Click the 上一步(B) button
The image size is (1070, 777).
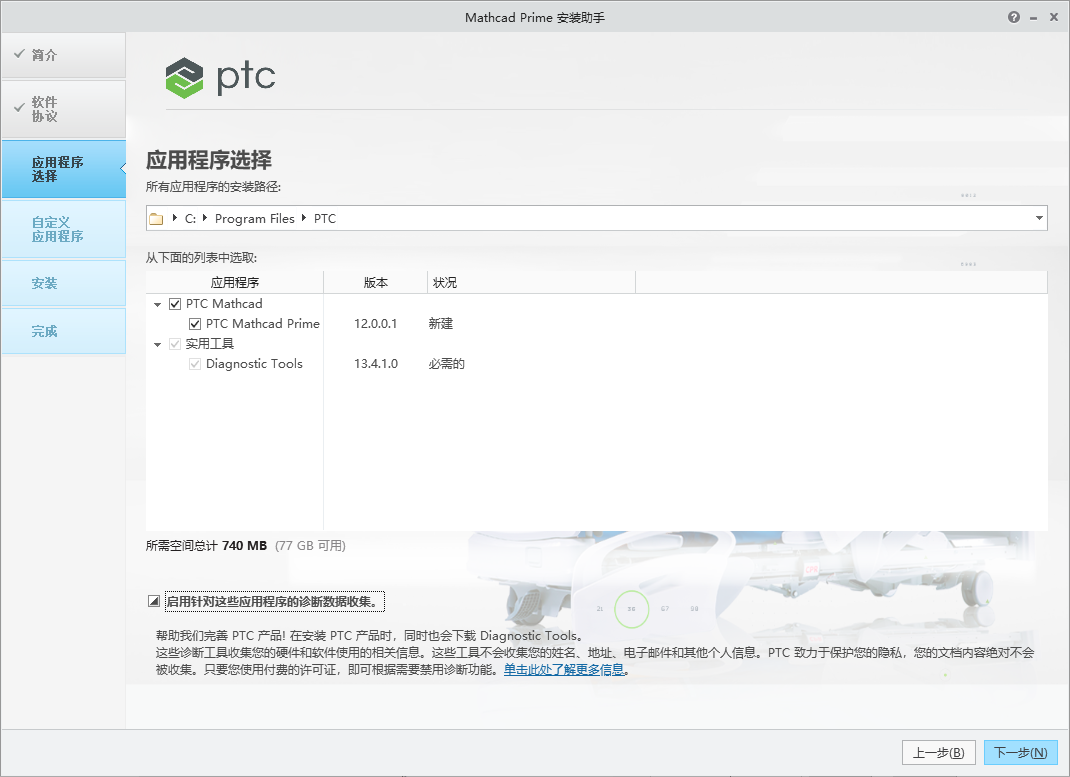click(938, 752)
